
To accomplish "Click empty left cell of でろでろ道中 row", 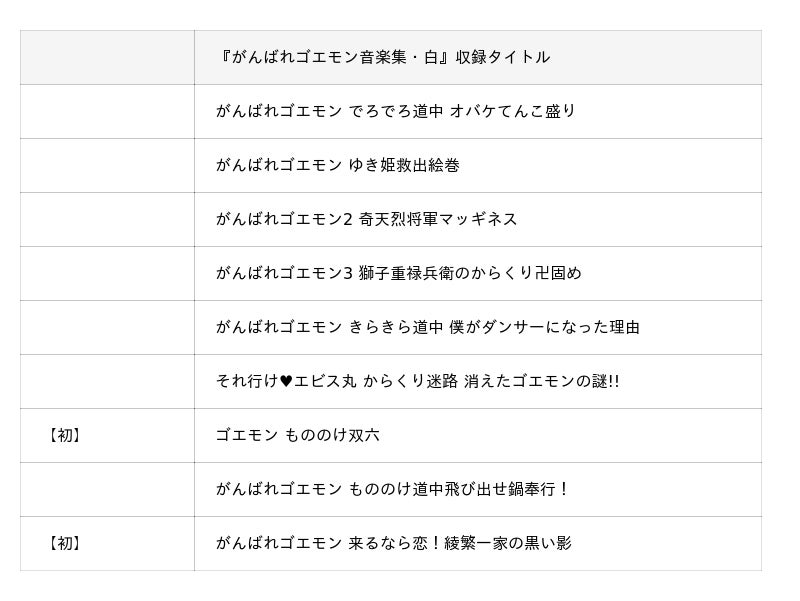I will (107, 111).
